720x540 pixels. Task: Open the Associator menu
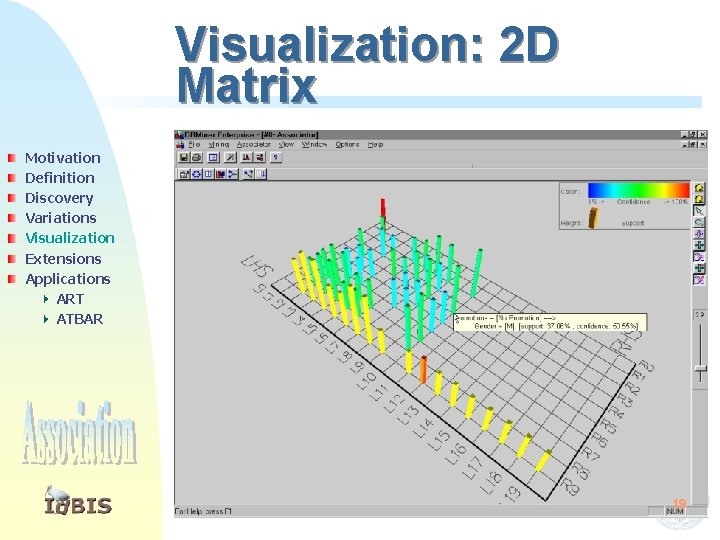pos(253,145)
